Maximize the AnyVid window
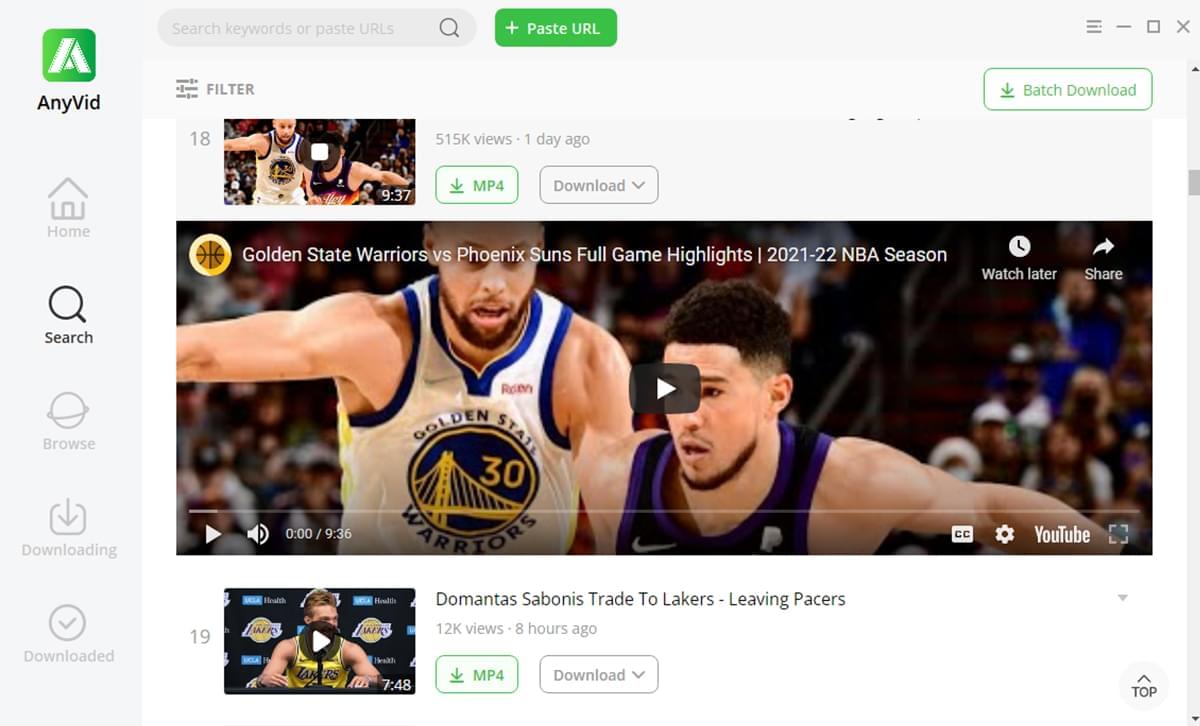The image size is (1200, 726). click(x=1153, y=27)
